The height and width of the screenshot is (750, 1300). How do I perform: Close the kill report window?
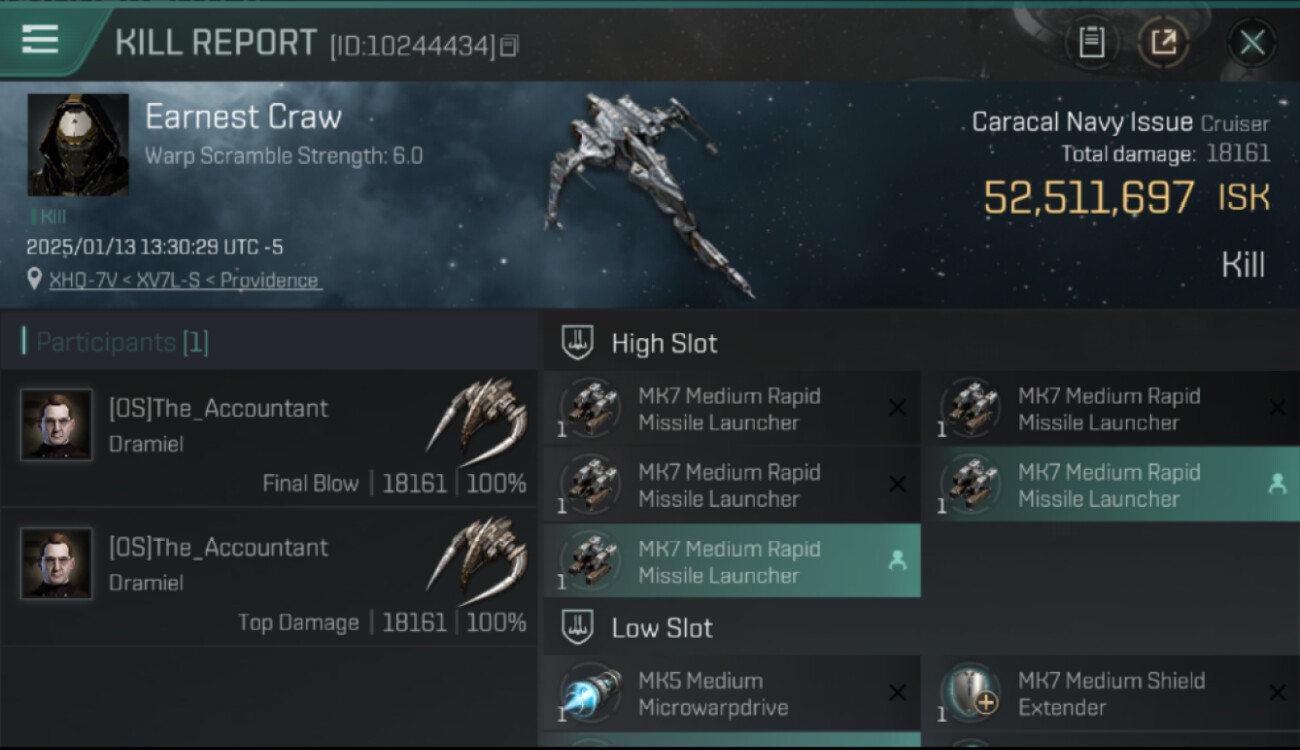[1252, 42]
